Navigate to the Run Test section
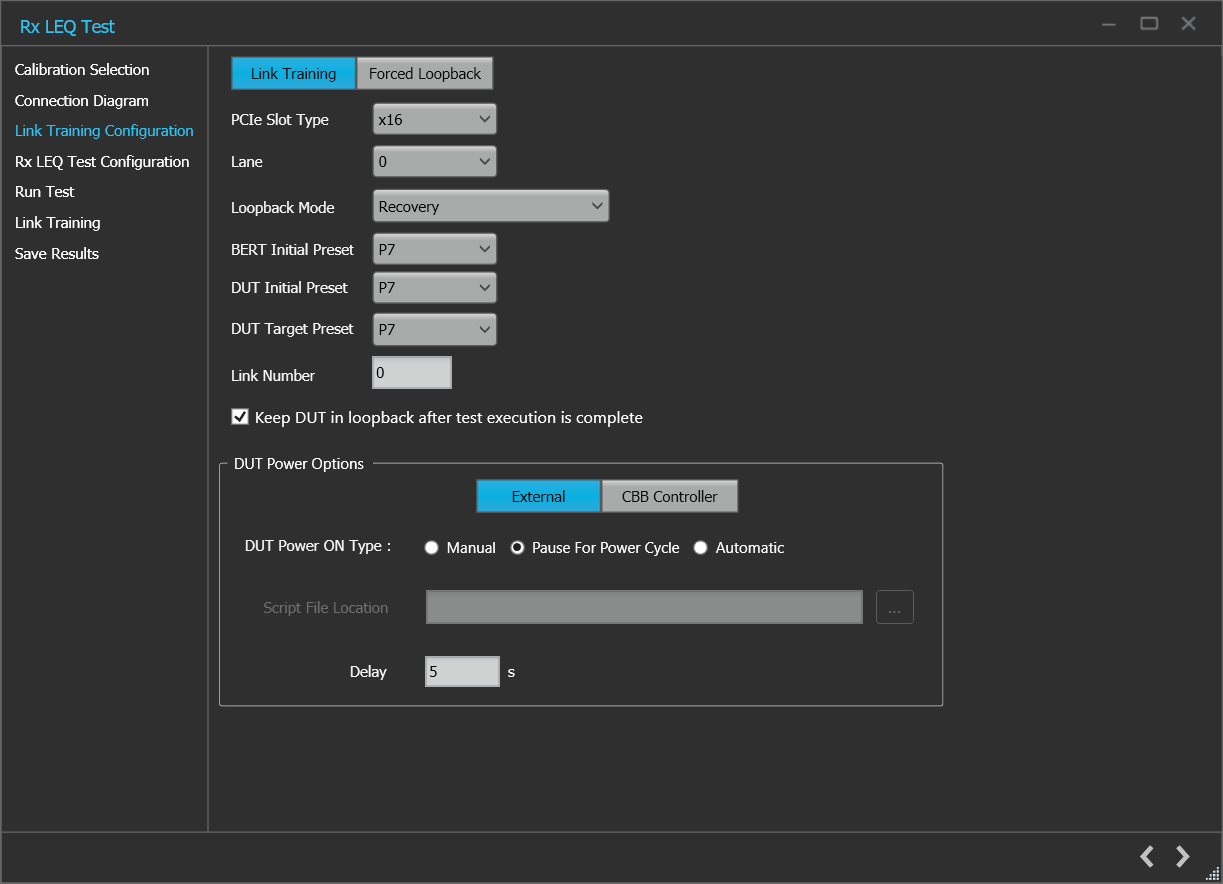This screenshot has height=884, width=1223. tap(44, 191)
